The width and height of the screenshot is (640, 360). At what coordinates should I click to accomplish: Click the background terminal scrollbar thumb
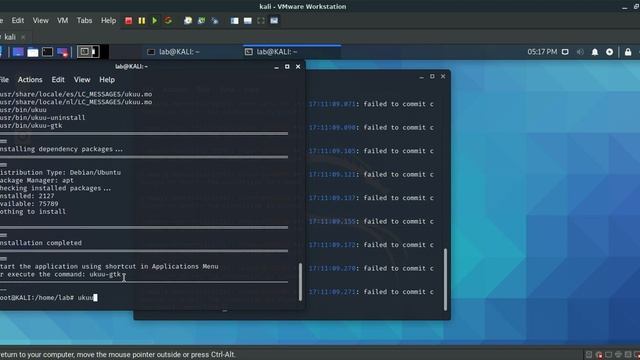tap(445, 280)
